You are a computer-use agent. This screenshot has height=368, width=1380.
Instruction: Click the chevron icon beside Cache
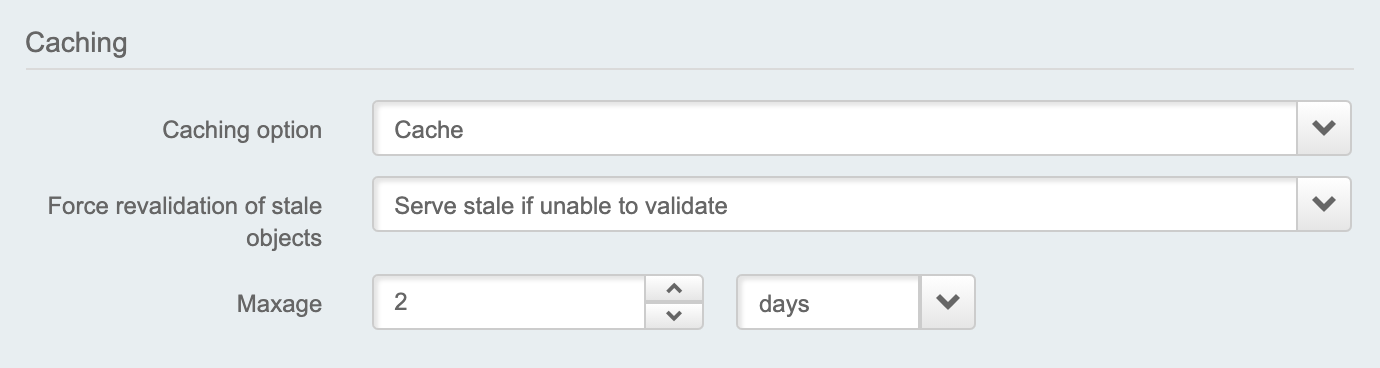tap(1324, 128)
